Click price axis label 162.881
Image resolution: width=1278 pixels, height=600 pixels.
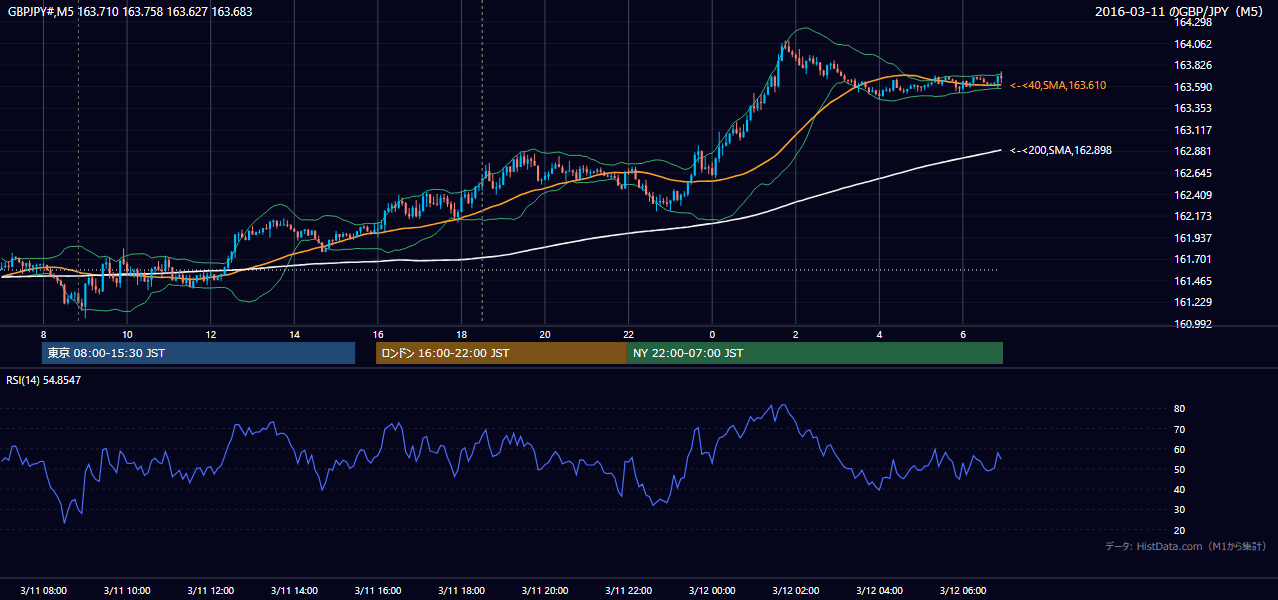tap(1193, 151)
